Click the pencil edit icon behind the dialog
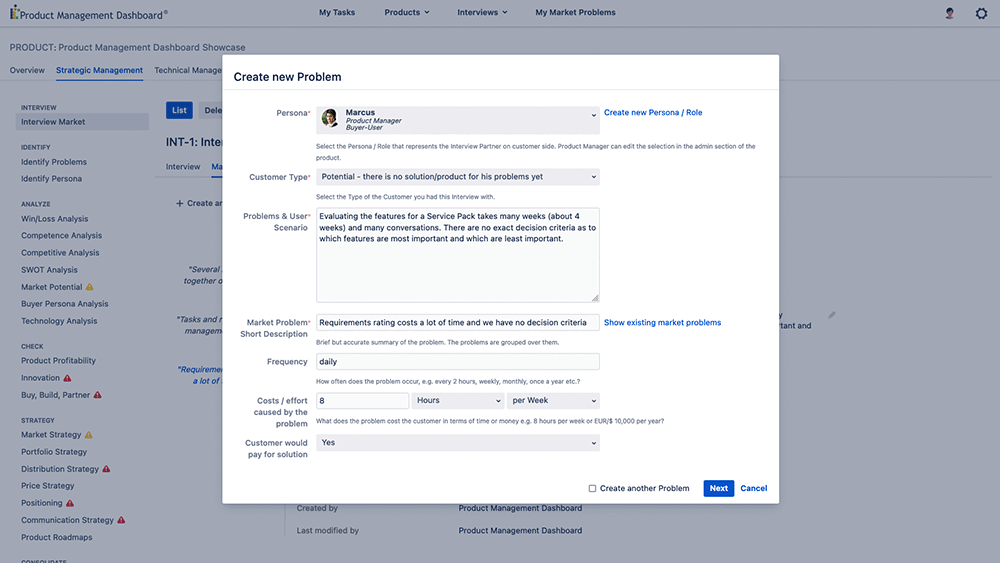Image resolution: width=1000 pixels, height=563 pixels. [832, 315]
